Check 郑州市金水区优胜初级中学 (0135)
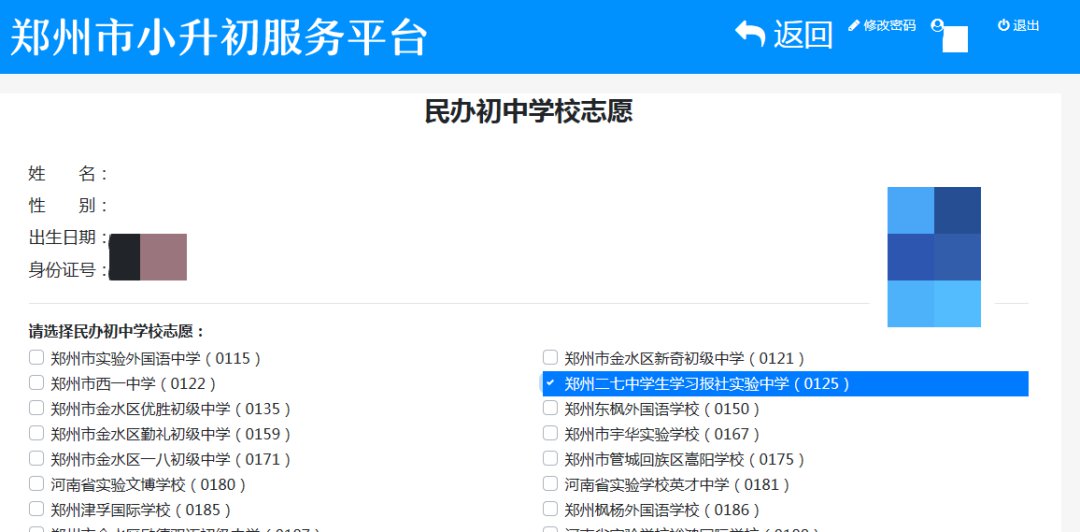1080x532 pixels. (37, 408)
